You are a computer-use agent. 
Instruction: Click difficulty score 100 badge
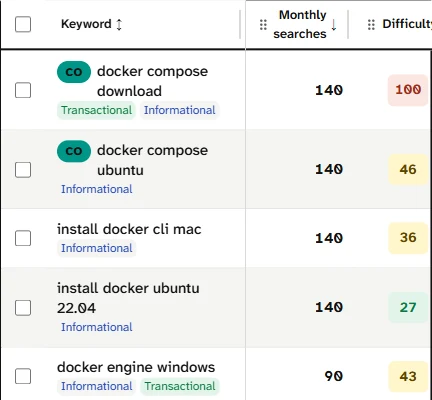[x=408, y=90]
